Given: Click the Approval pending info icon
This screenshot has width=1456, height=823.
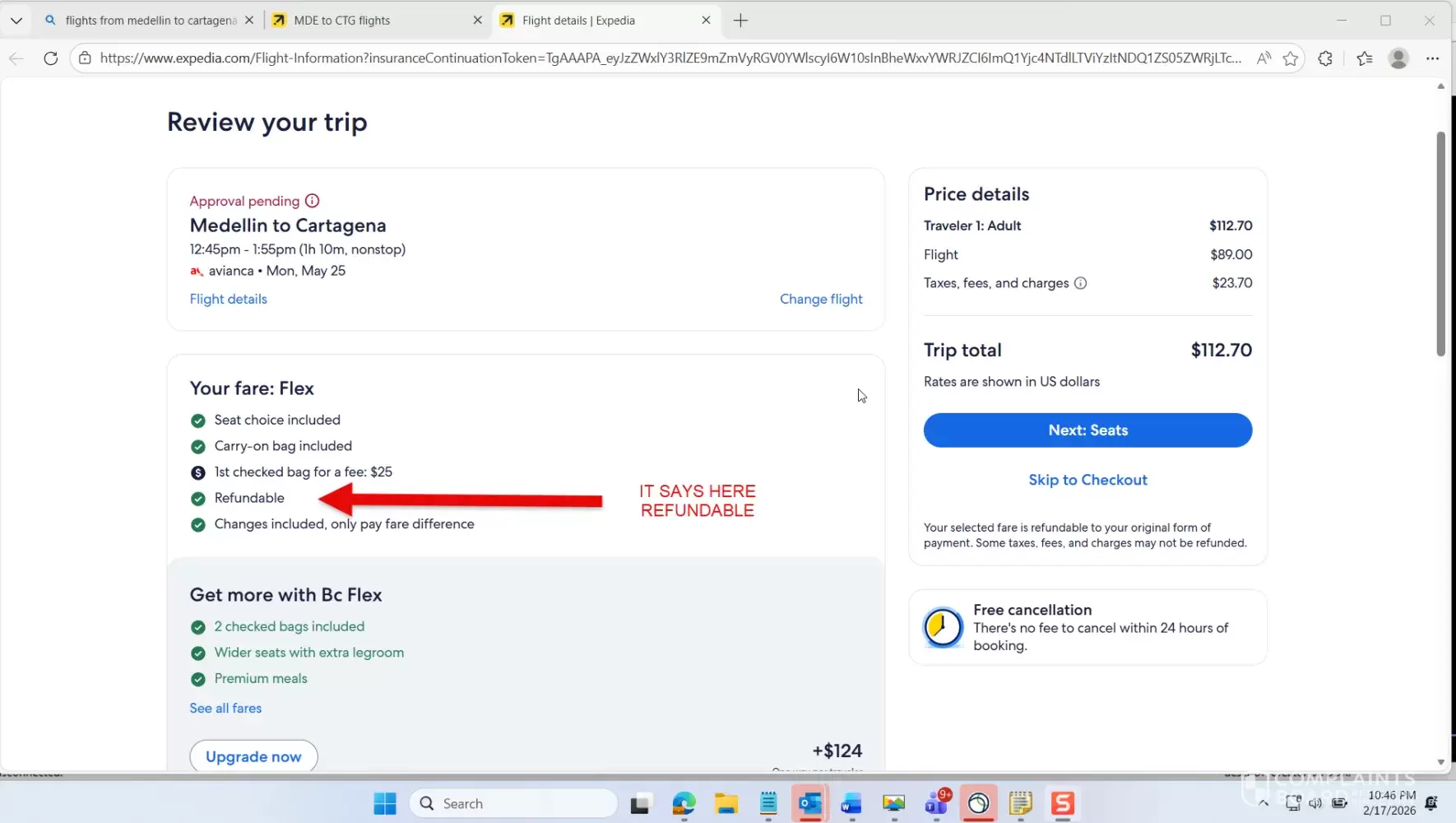Looking at the screenshot, I should pyautogui.click(x=312, y=201).
